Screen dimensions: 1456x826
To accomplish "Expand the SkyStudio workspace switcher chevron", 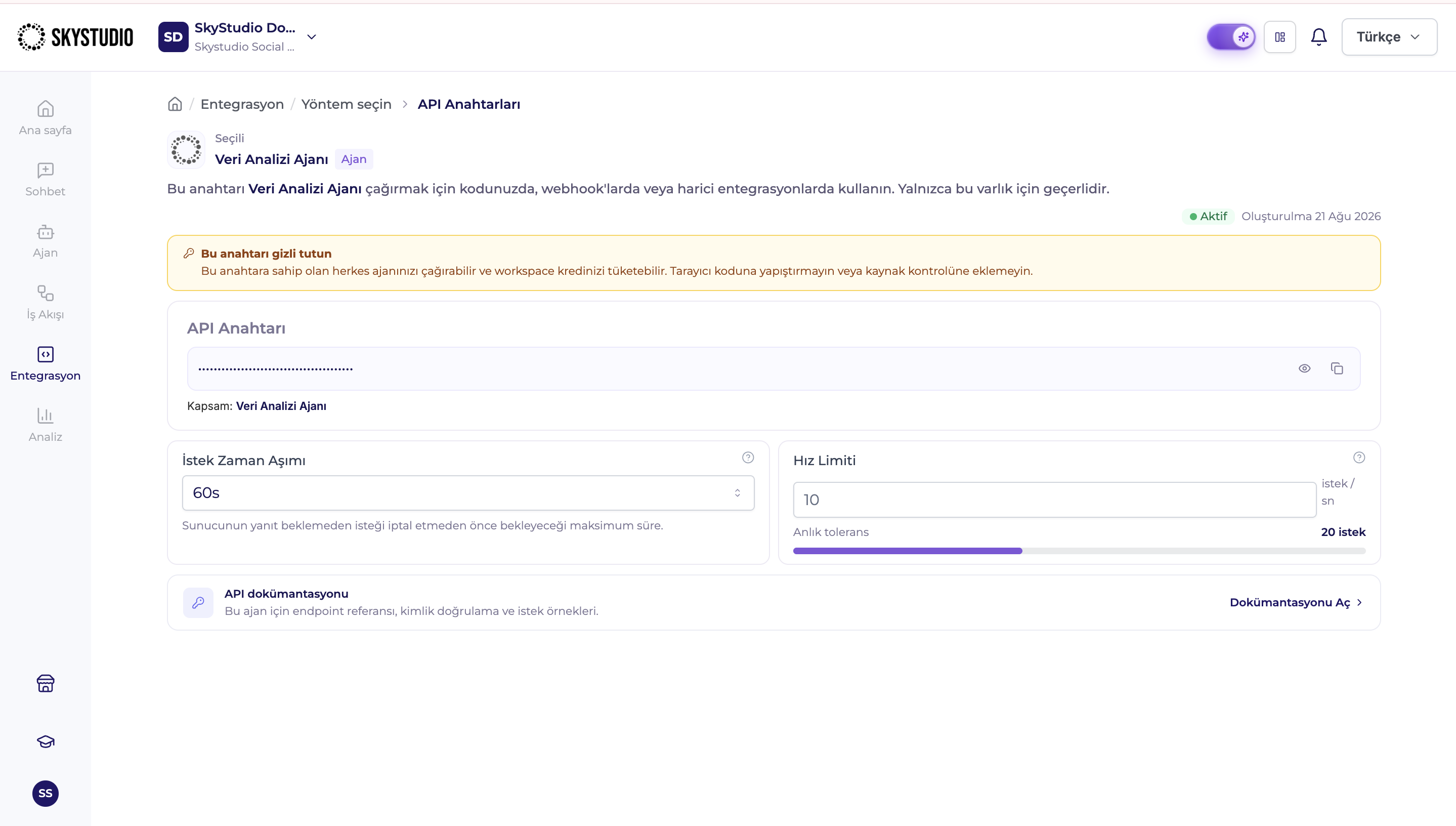I will point(311,37).
